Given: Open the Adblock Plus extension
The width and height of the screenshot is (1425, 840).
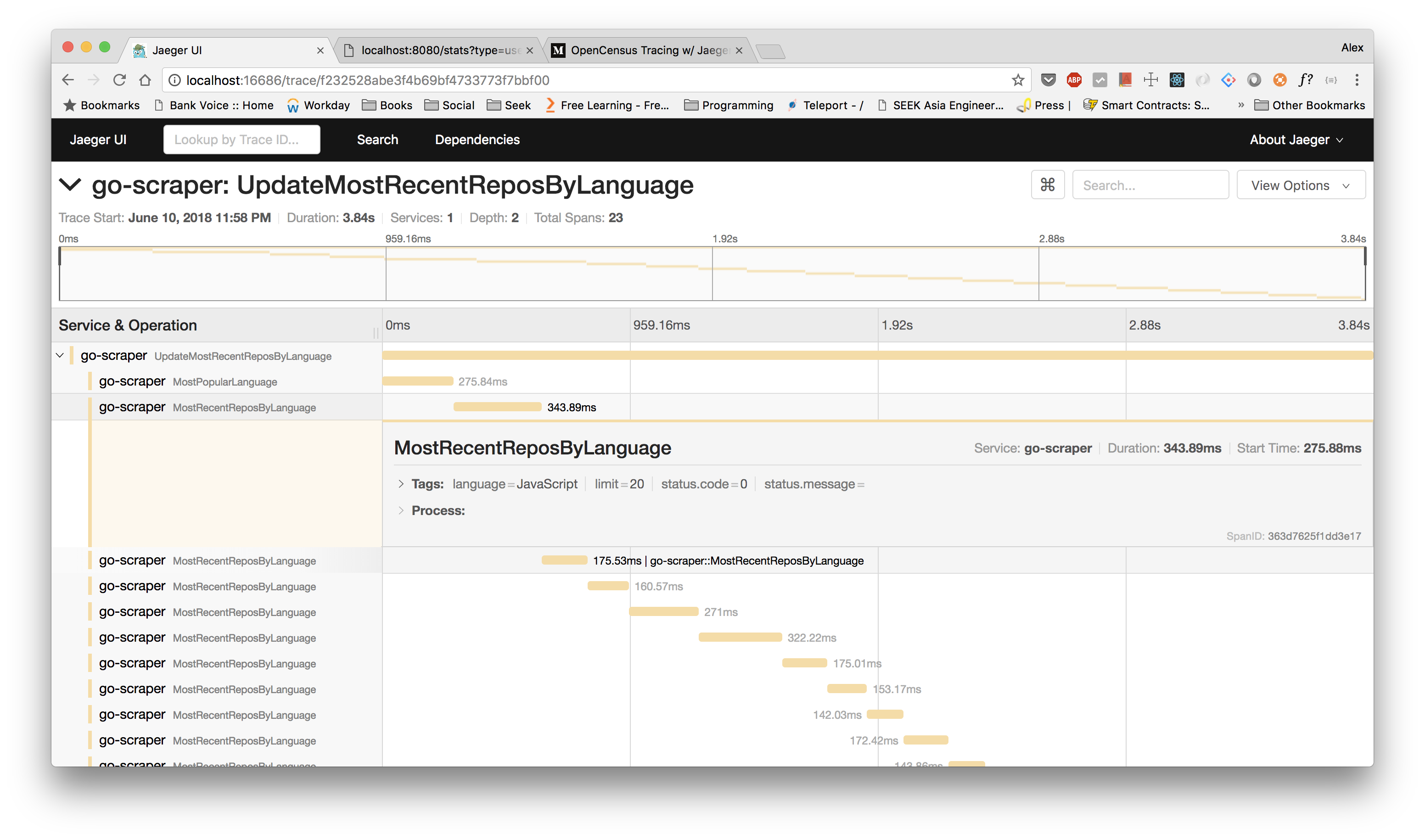Looking at the screenshot, I should tap(1074, 80).
